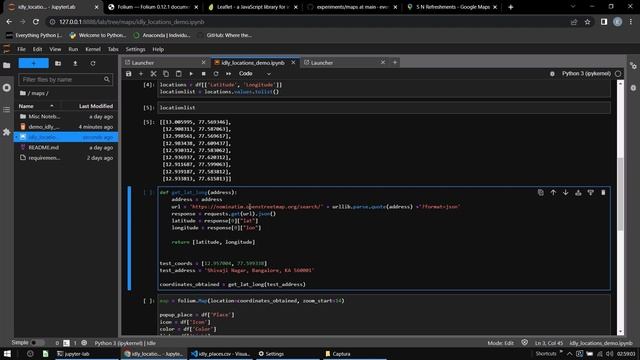Open idly_places.csv Visual Studio taskbar item

point(220,354)
